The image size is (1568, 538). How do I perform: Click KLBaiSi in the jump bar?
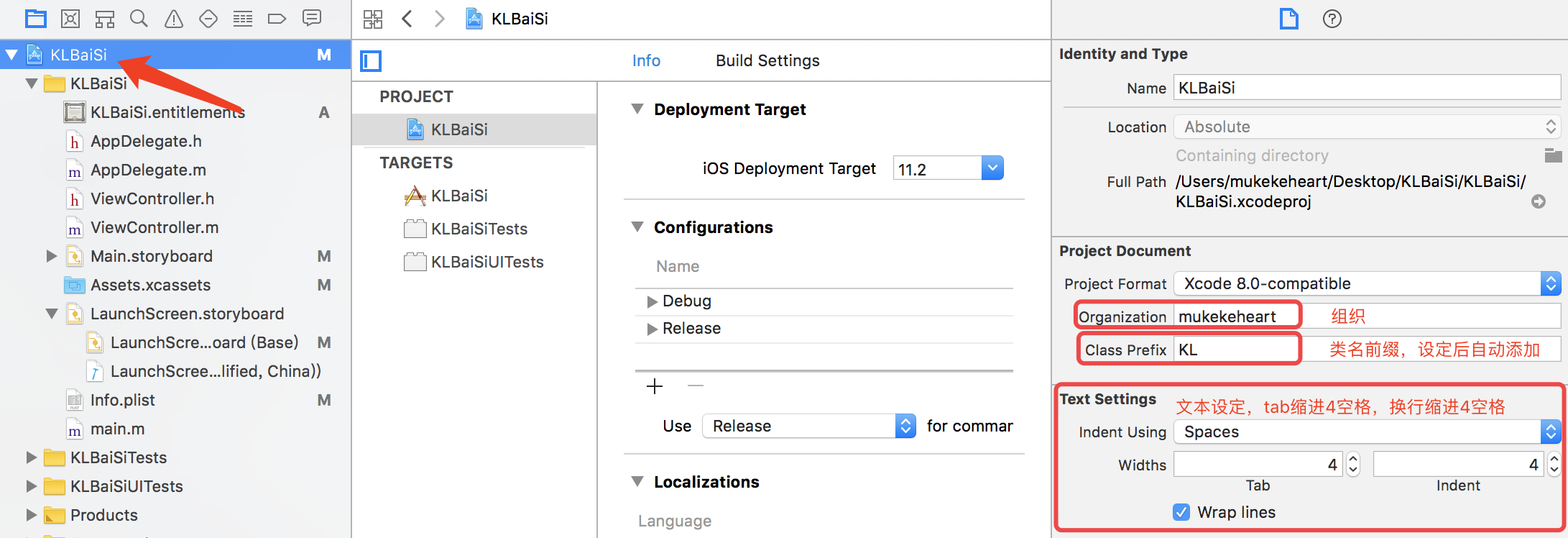(520, 19)
